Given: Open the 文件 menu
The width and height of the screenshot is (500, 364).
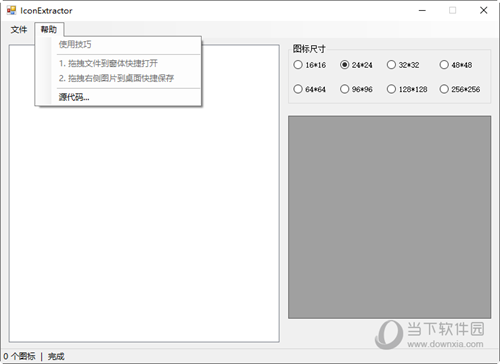Looking at the screenshot, I should pos(19,30).
